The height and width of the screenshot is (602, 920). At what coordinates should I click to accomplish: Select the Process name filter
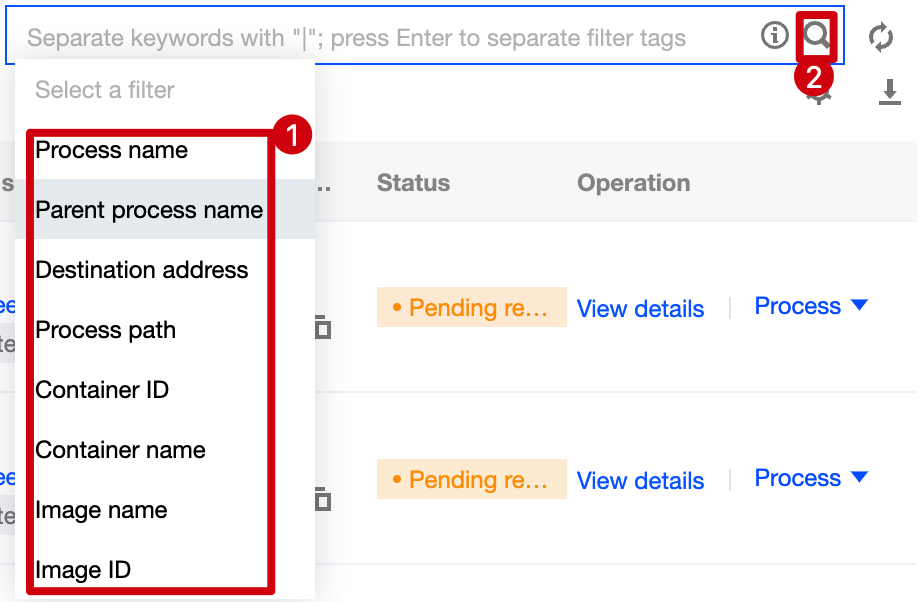click(111, 150)
